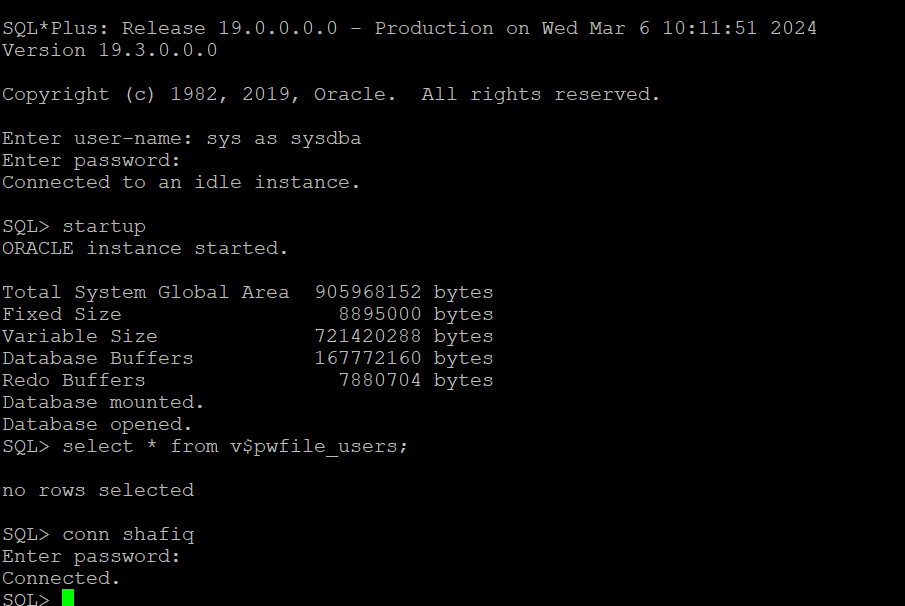Click the 'sys as sysdba' user-name entry
The height and width of the screenshot is (606, 905).
coord(284,138)
